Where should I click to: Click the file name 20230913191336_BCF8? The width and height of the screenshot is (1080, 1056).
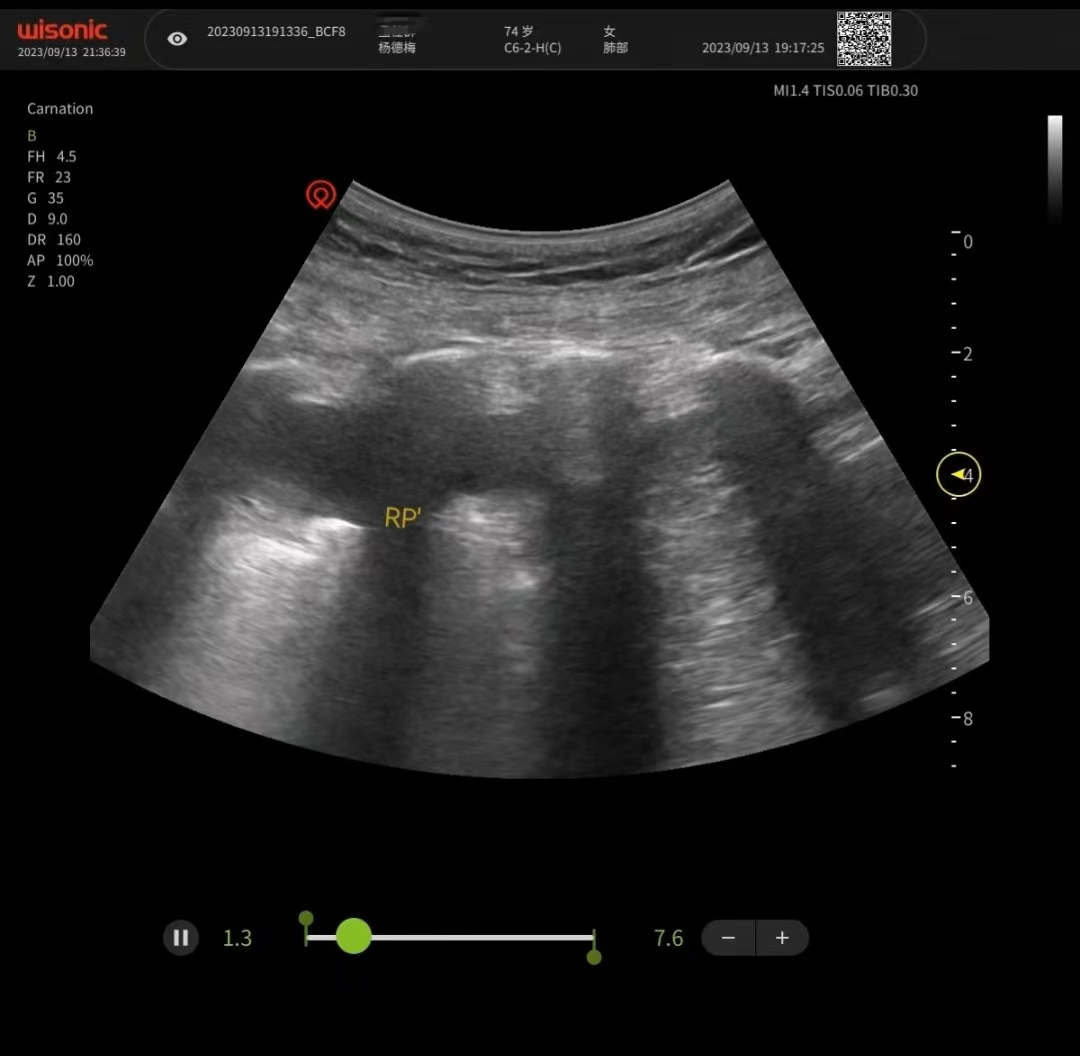point(276,31)
